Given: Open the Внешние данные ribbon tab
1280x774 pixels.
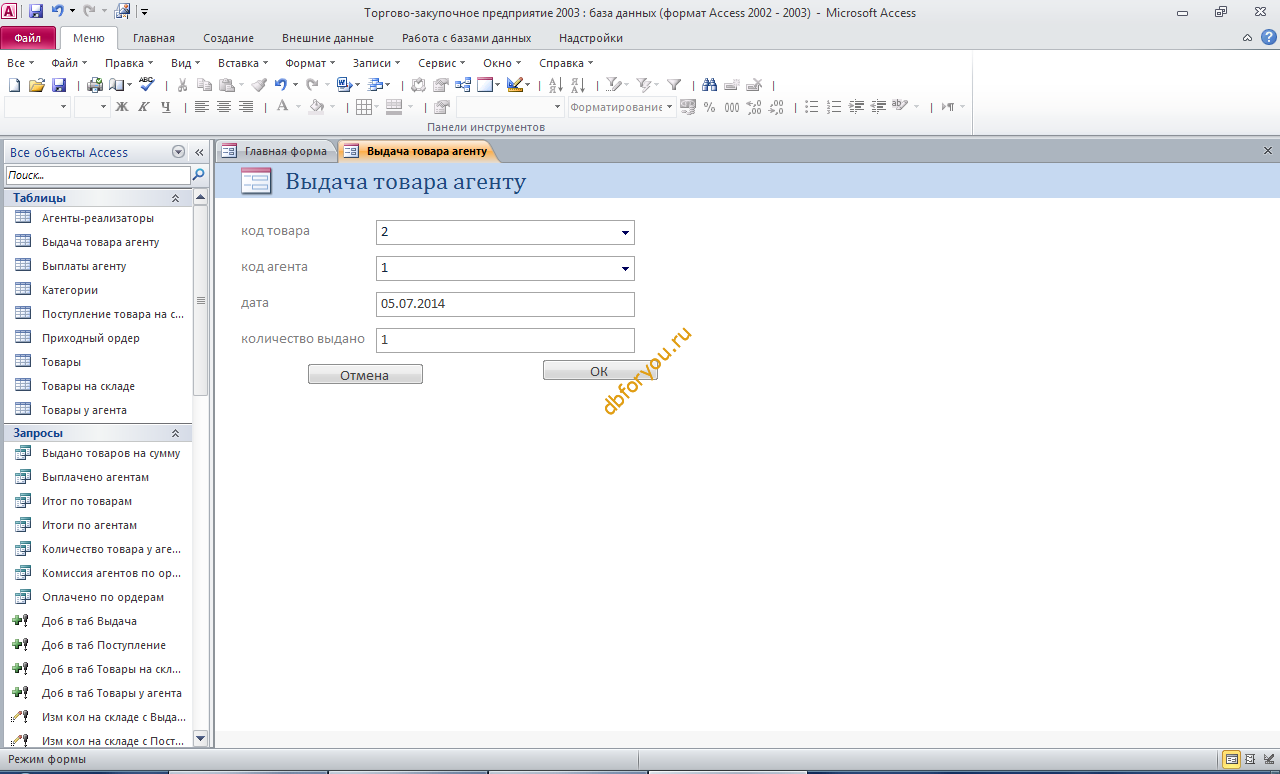Looking at the screenshot, I should (327, 38).
